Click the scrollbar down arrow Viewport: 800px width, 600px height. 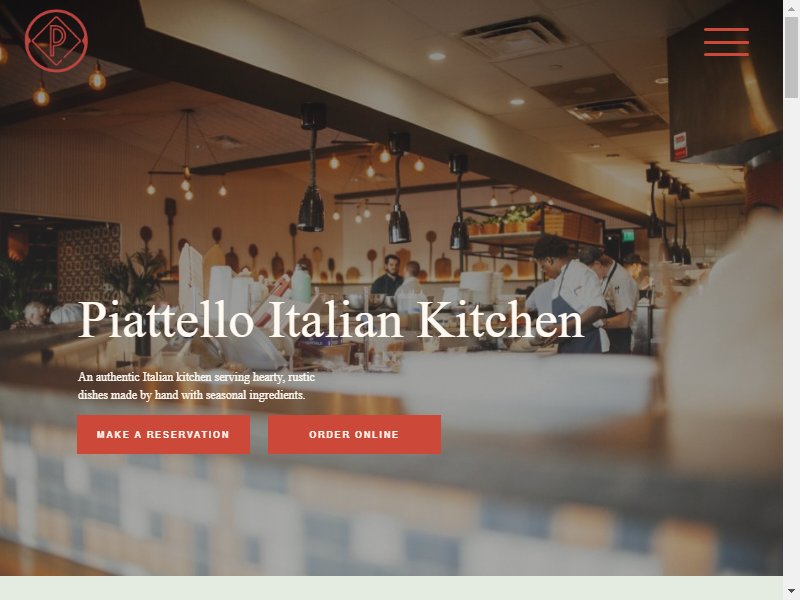(x=791, y=592)
